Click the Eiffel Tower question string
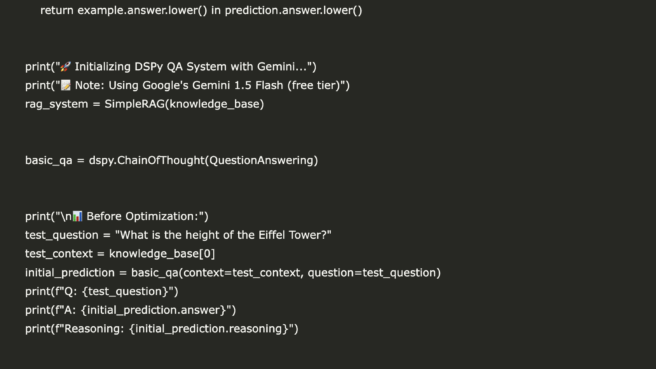This screenshot has width=656, height=369. point(223,235)
